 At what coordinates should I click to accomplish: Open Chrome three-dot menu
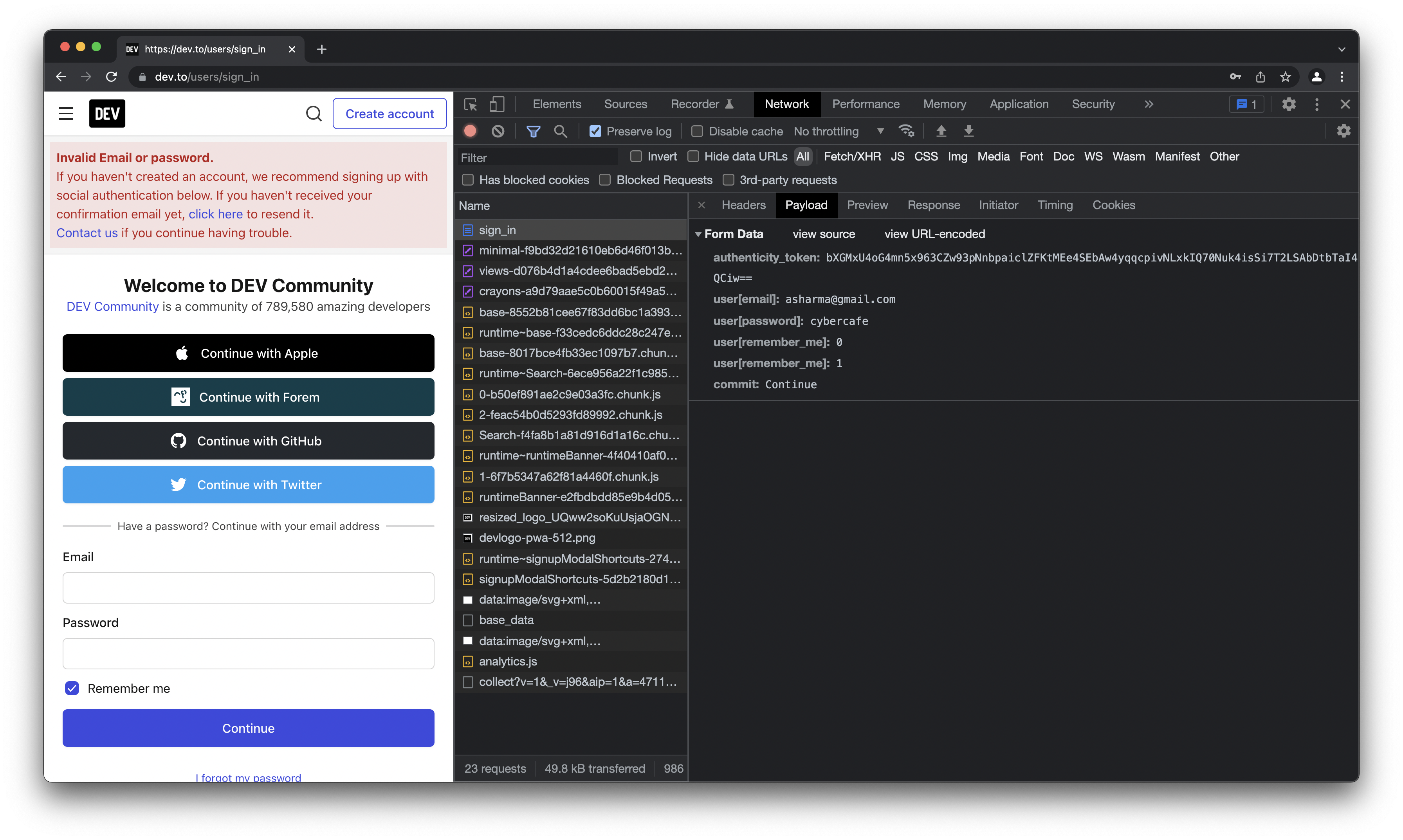[x=1342, y=76]
